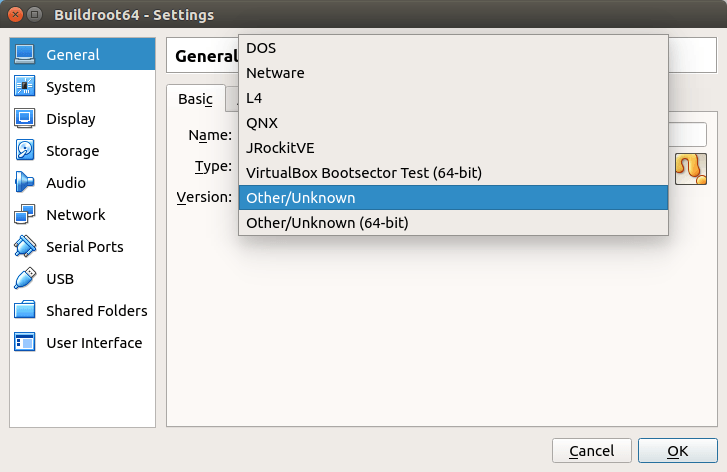Screen dimensions: 727x472
Task: Click the Name text field
Action: click(x=688, y=135)
